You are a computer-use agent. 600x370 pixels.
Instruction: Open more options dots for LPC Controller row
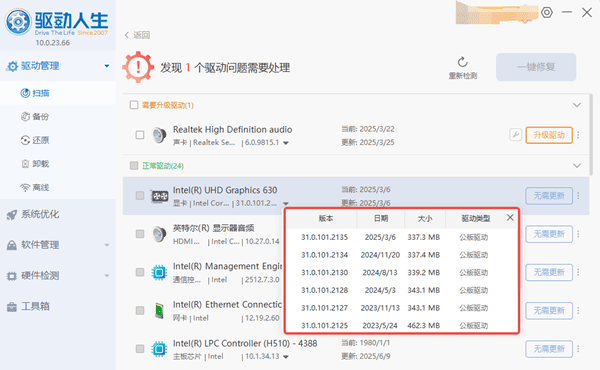[x=578, y=349]
